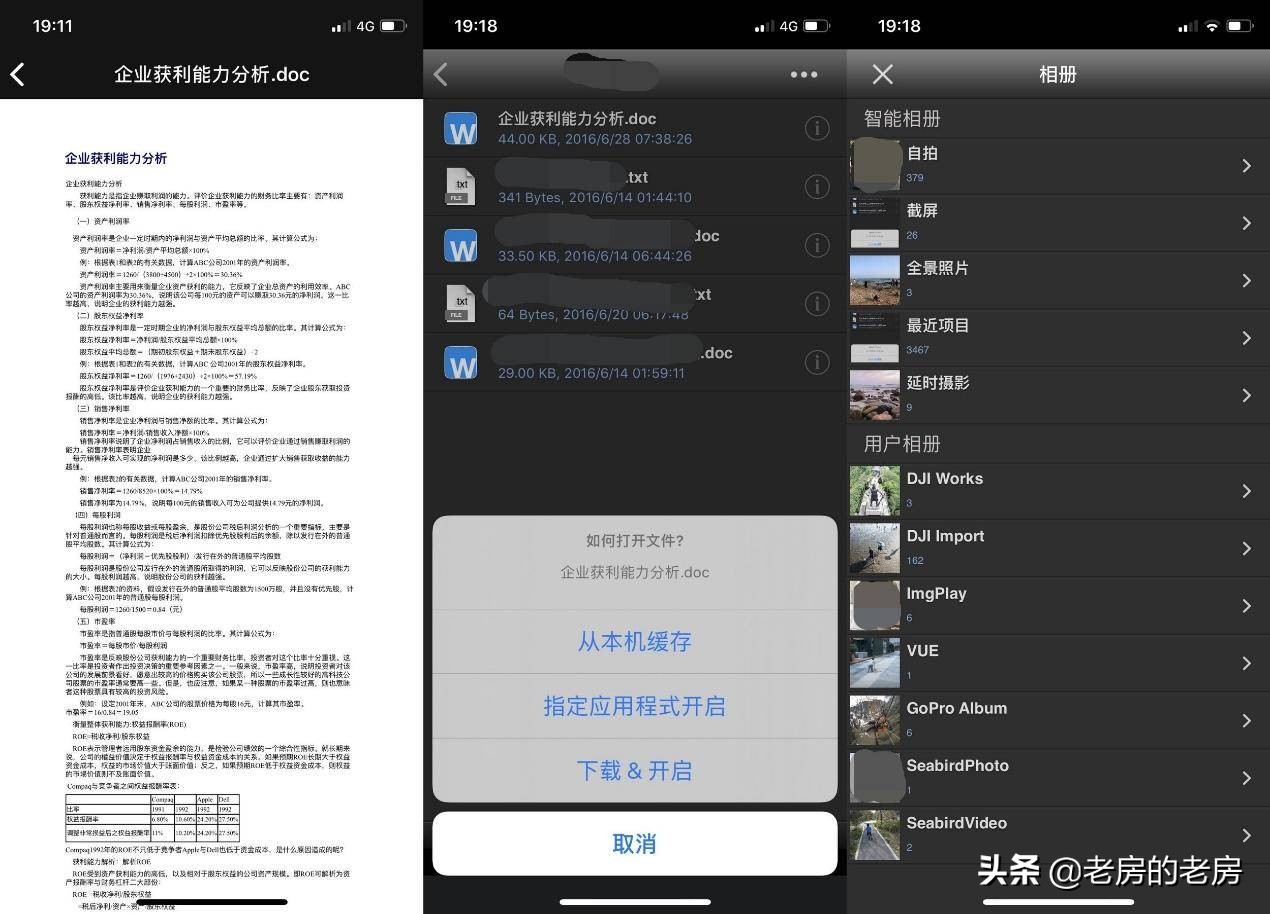Tap the info icon for the 29.00 KB doc

[x=817, y=361]
